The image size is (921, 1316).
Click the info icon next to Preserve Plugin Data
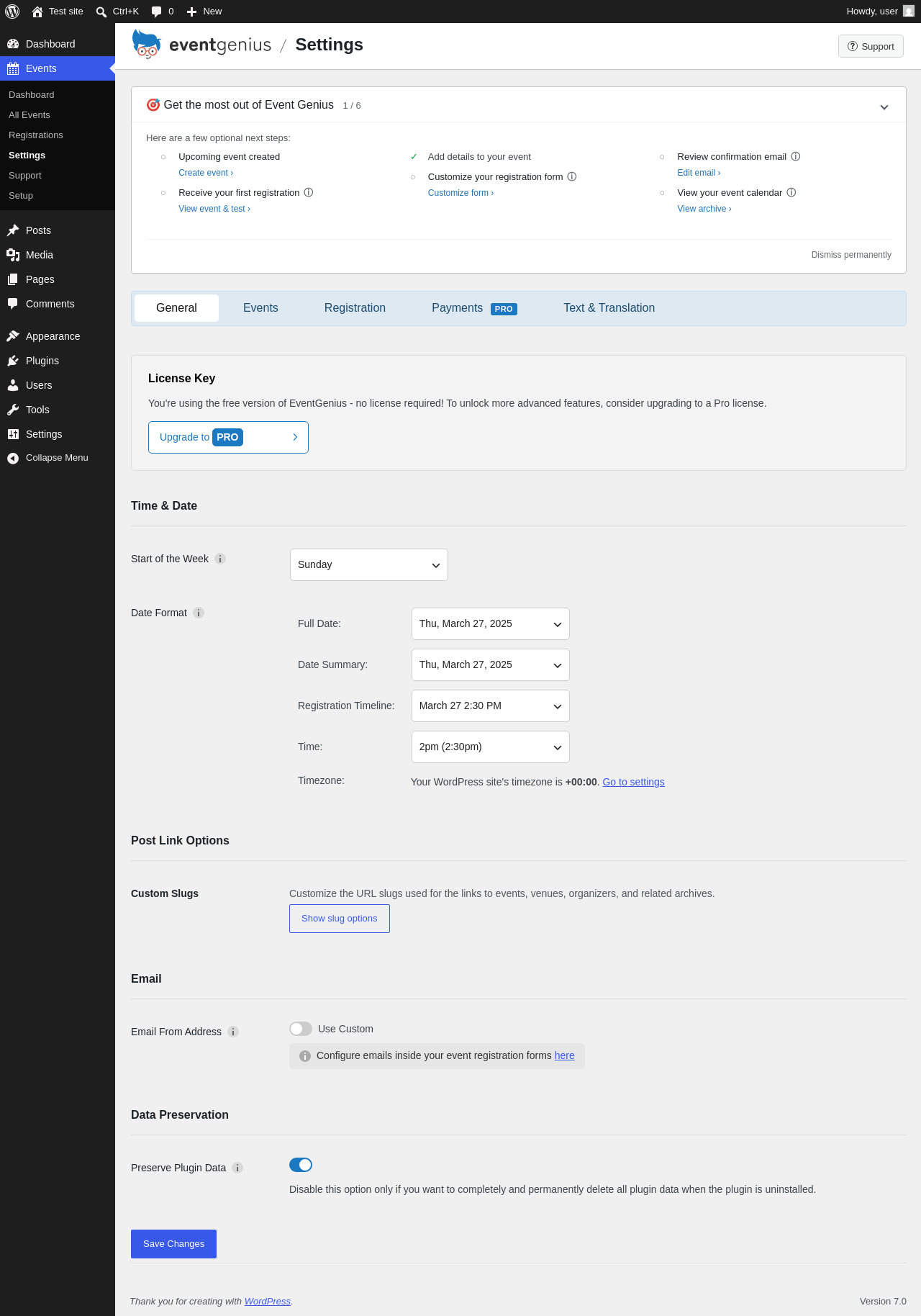(x=237, y=1168)
